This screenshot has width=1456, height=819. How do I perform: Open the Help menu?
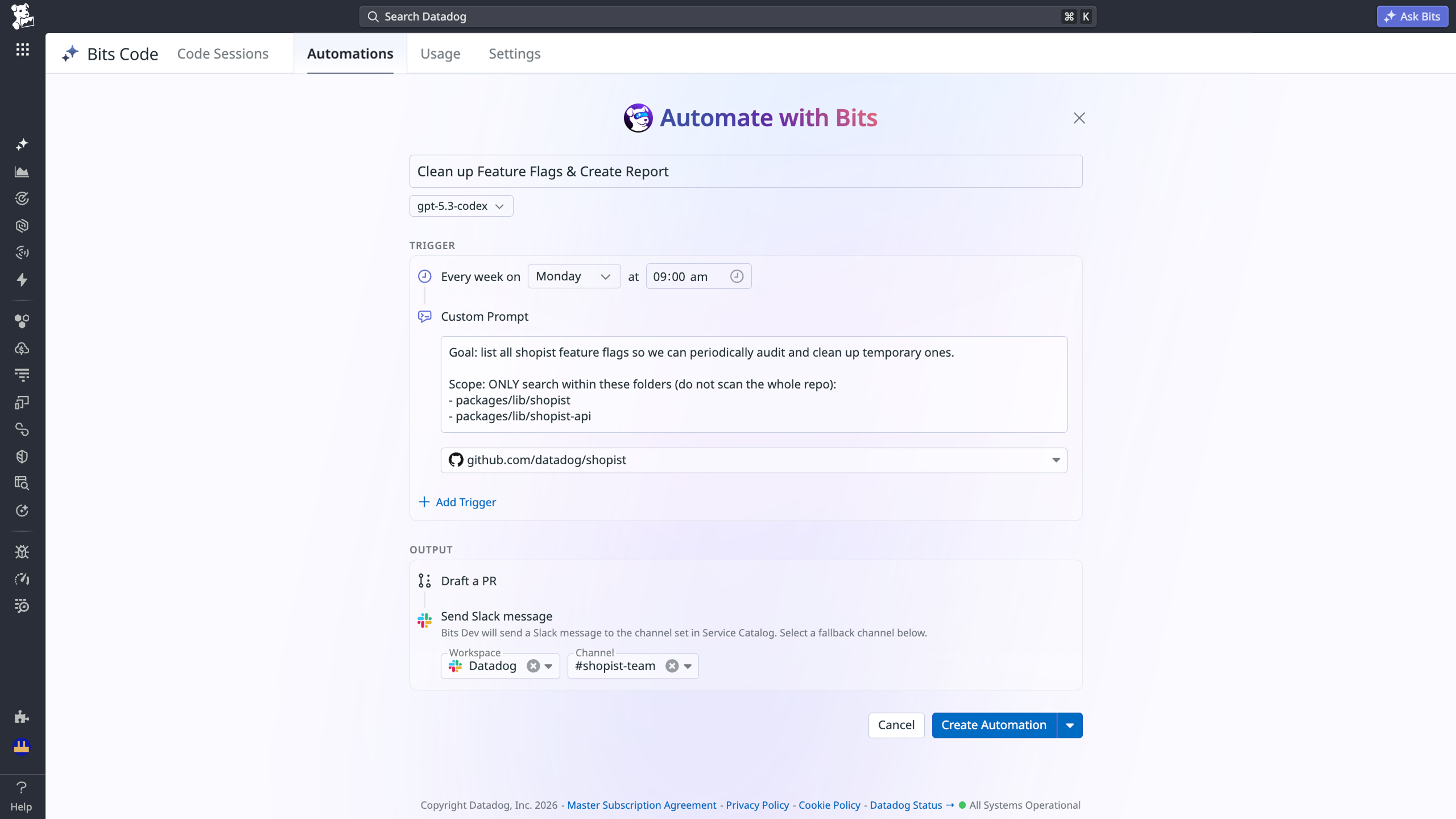(x=22, y=796)
